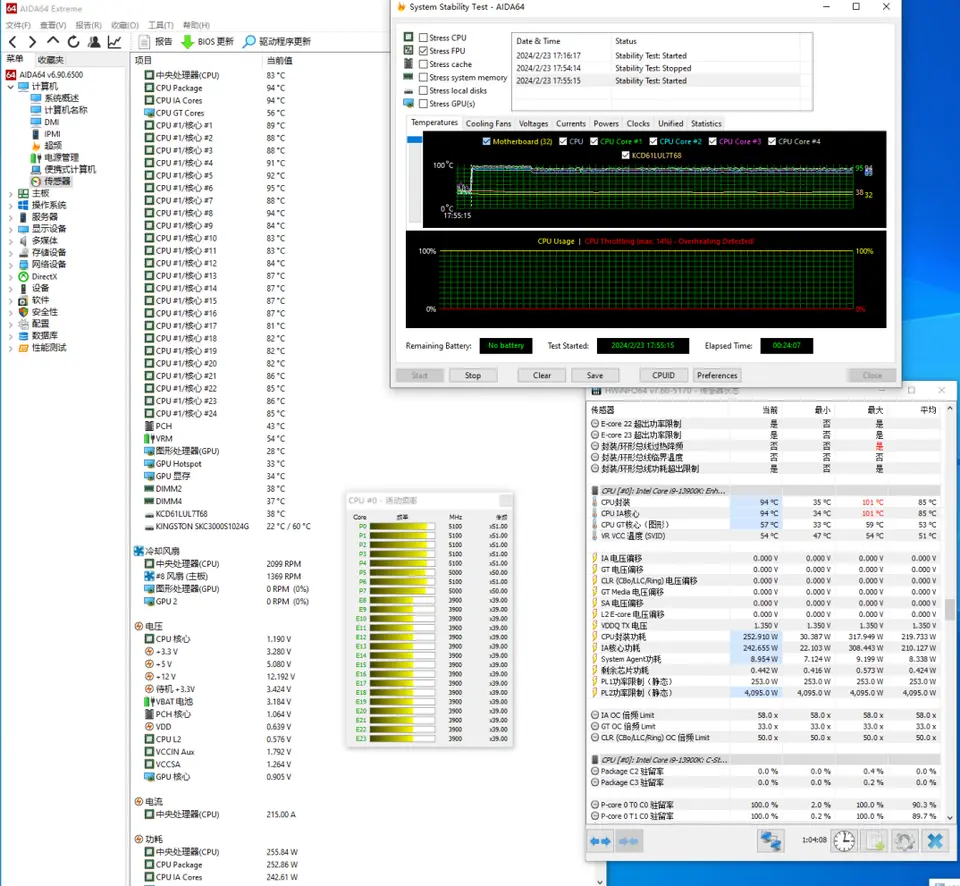Switch to the 收藏夹 favorites tab

point(50,59)
